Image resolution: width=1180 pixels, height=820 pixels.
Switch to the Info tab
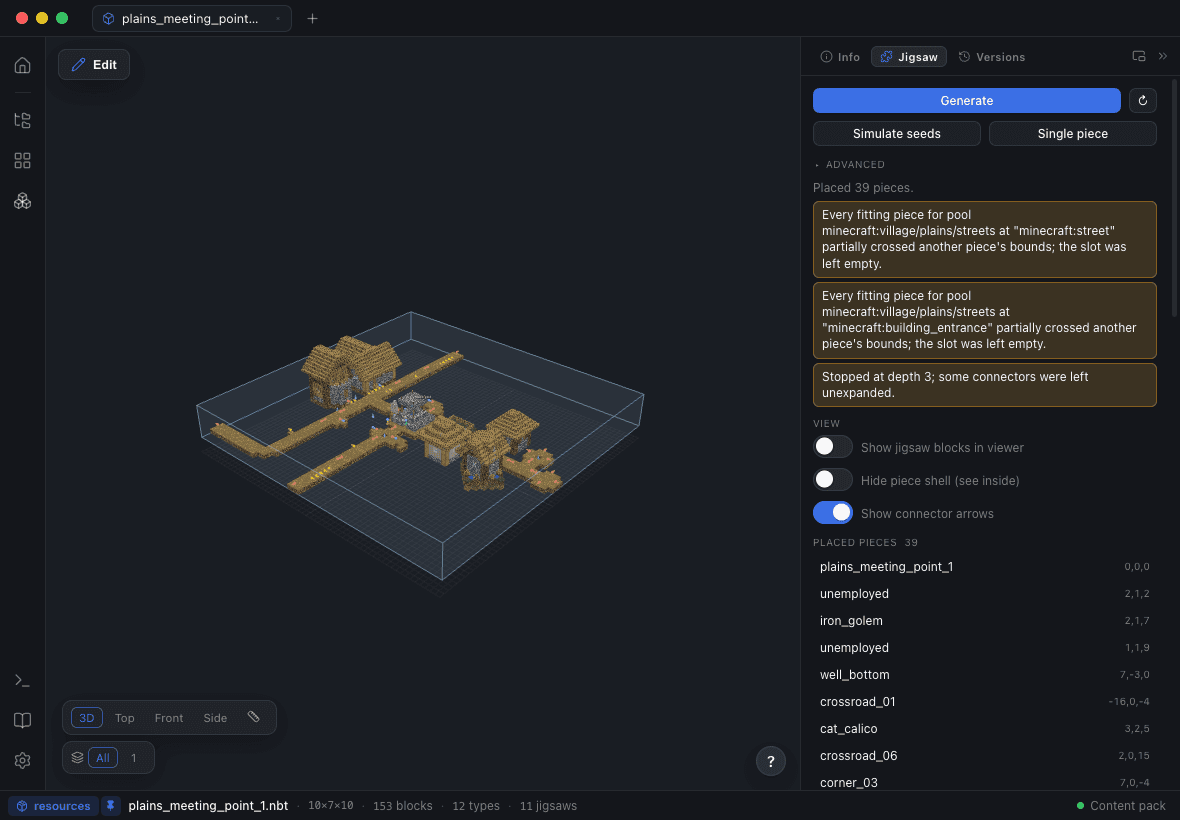[840, 56]
